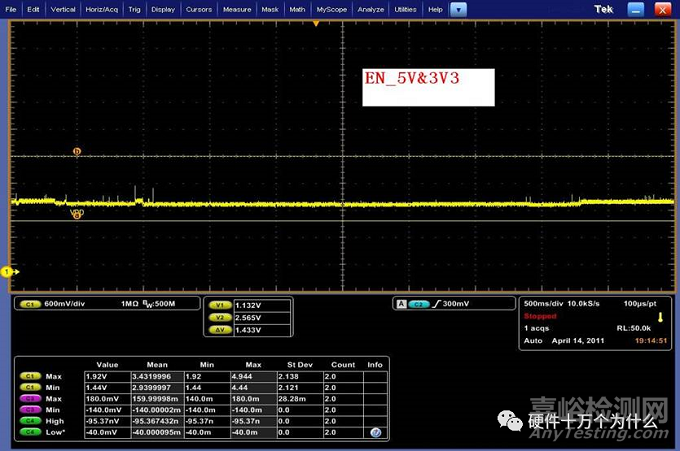
Task: Click the lower horizontal cursor handle
Action: click(x=77, y=214)
